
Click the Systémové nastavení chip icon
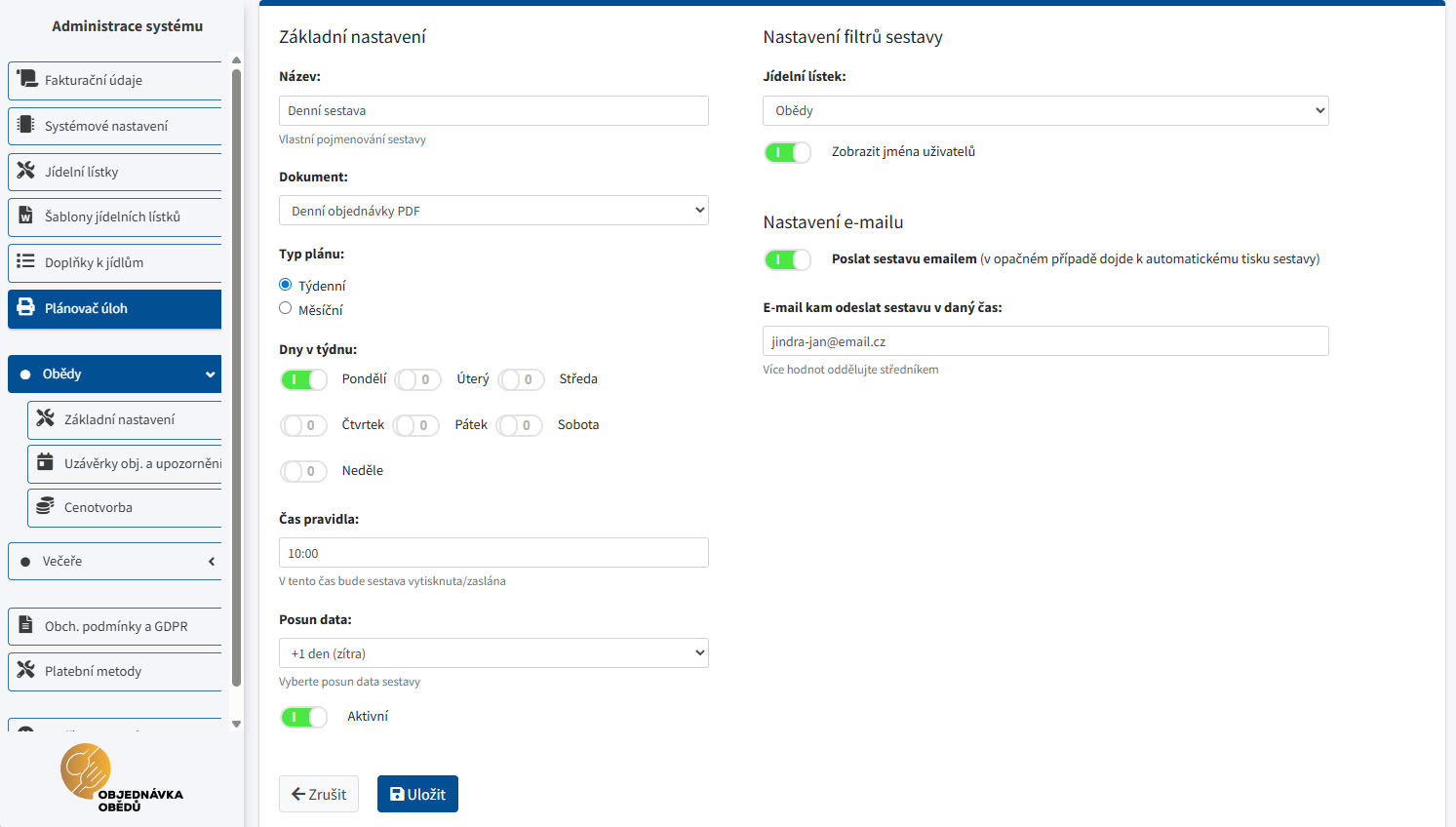(26, 125)
